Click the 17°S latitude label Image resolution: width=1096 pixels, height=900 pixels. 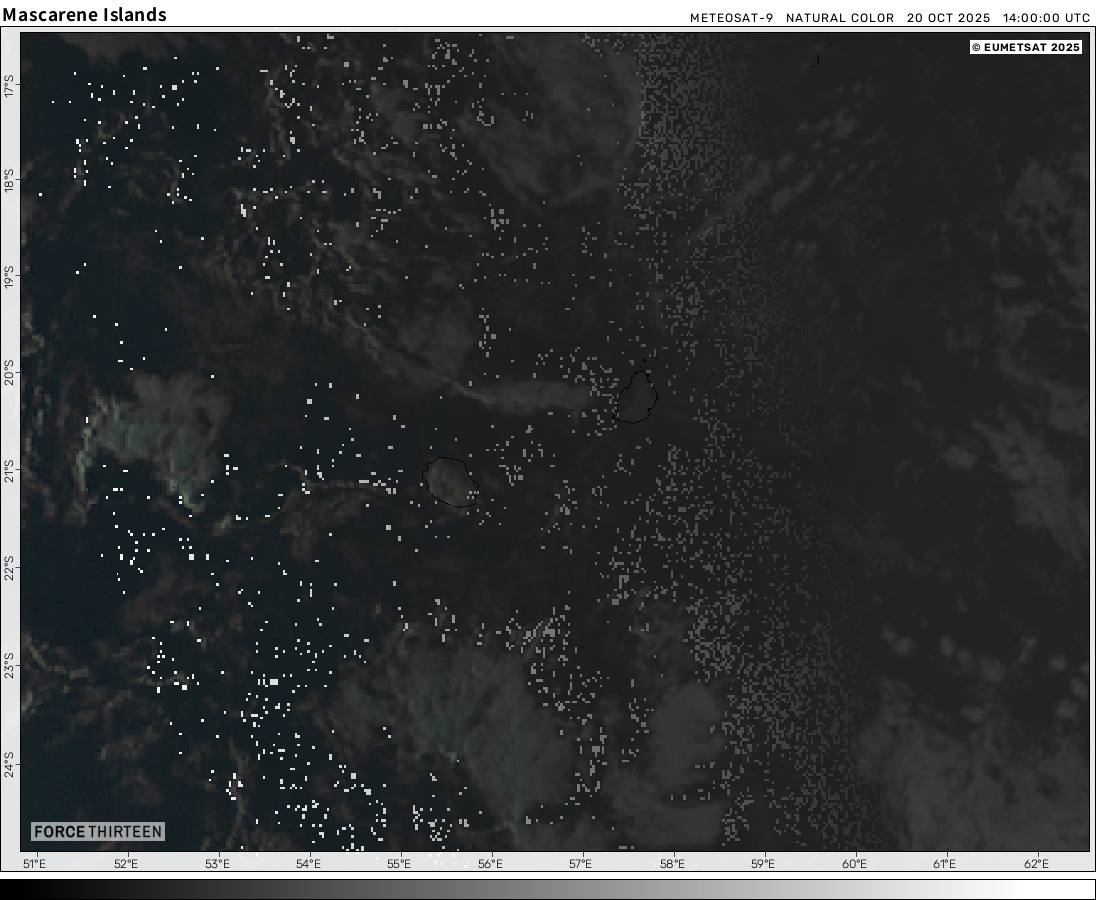(x=10, y=88)
